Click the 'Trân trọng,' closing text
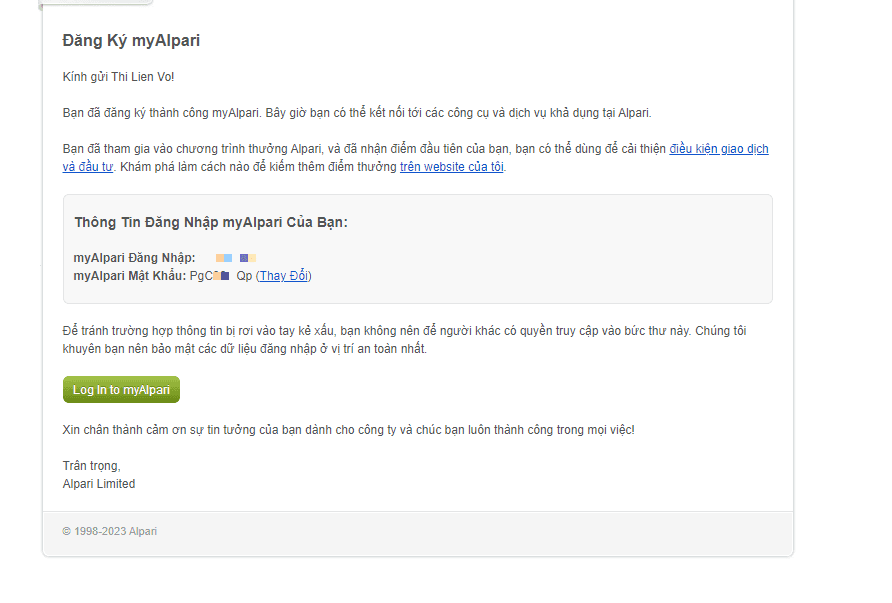Screen dimensions: 892x603 click(x=92, y=466)
